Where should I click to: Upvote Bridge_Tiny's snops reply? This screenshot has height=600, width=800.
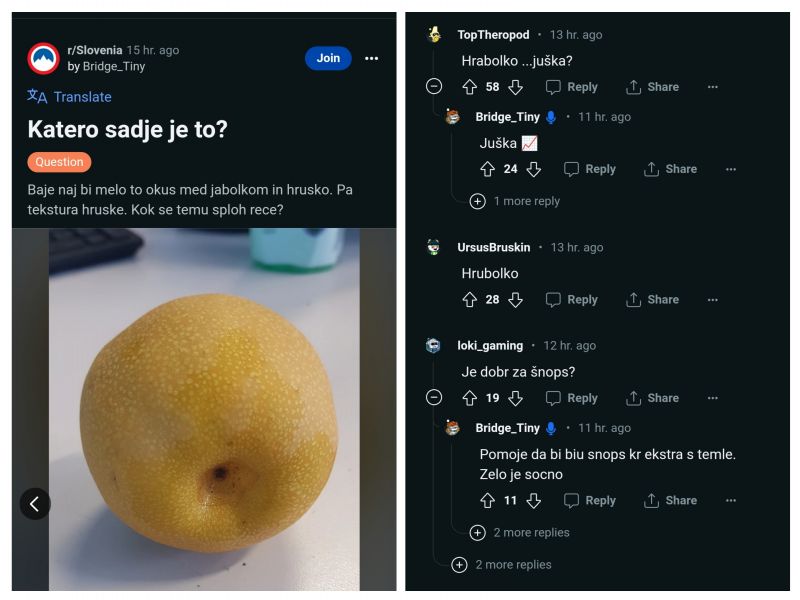(487, 500)
